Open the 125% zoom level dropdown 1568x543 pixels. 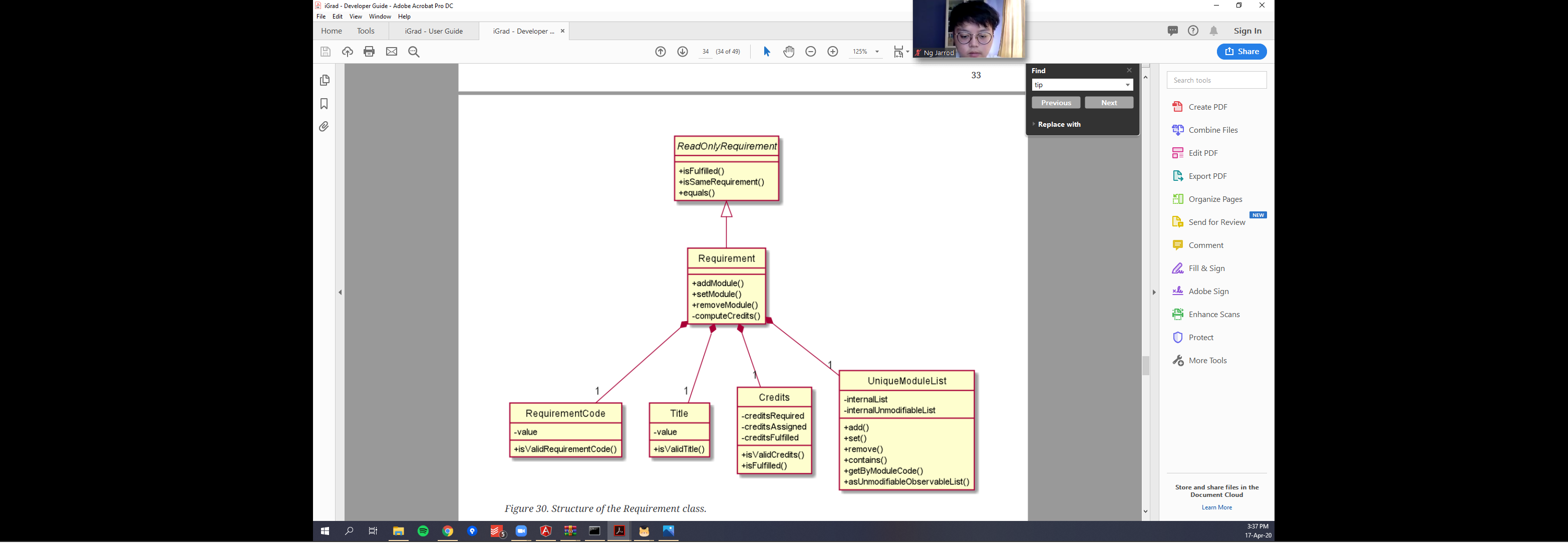pos(877,52)
